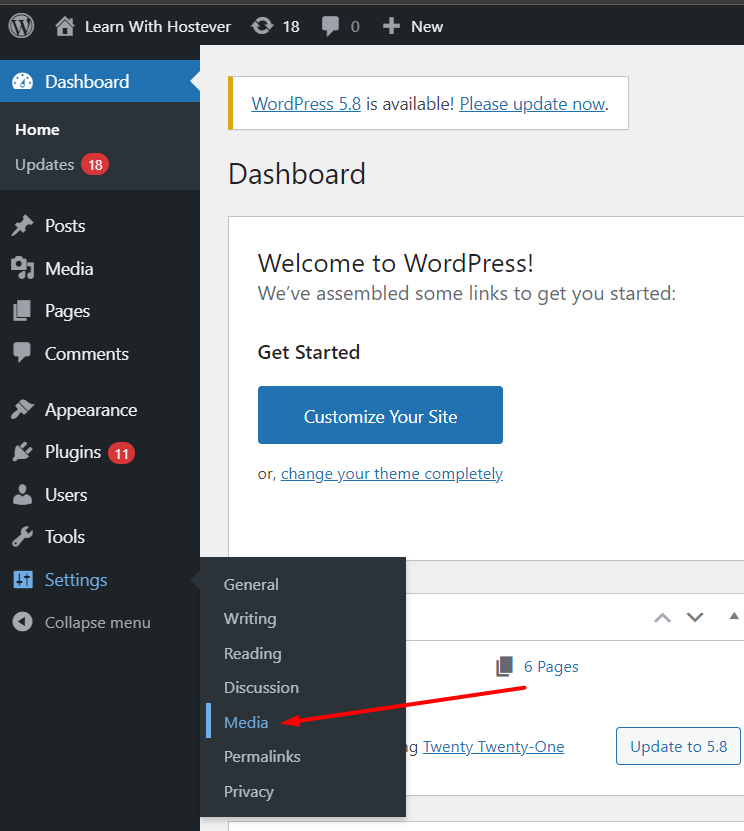
Task: Open the updates refresh icon showing 18
Action: [262, 25]
